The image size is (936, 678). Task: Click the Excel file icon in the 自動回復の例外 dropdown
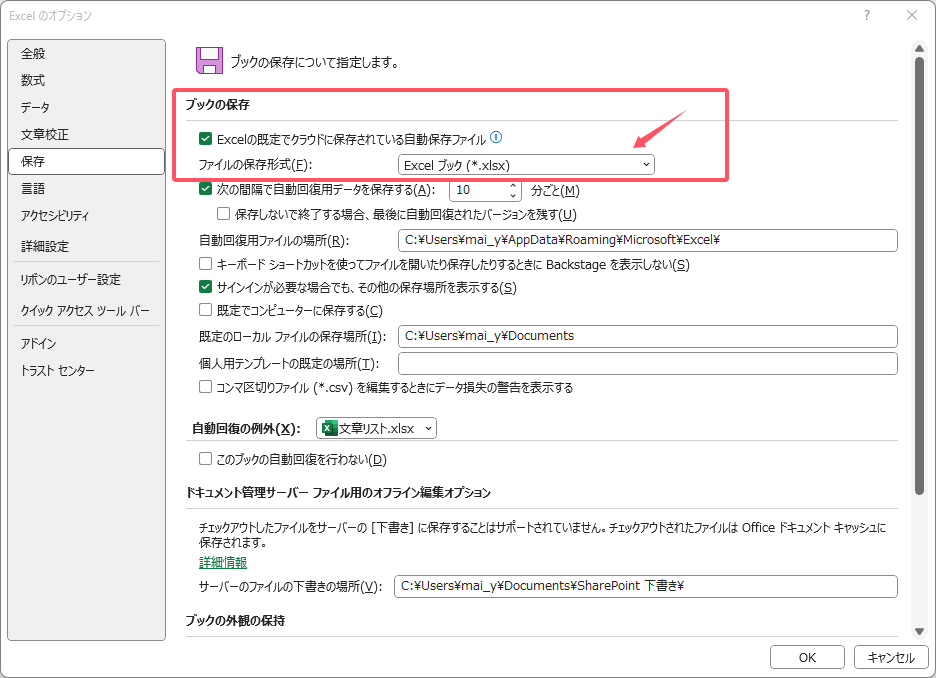coord(328,428)
